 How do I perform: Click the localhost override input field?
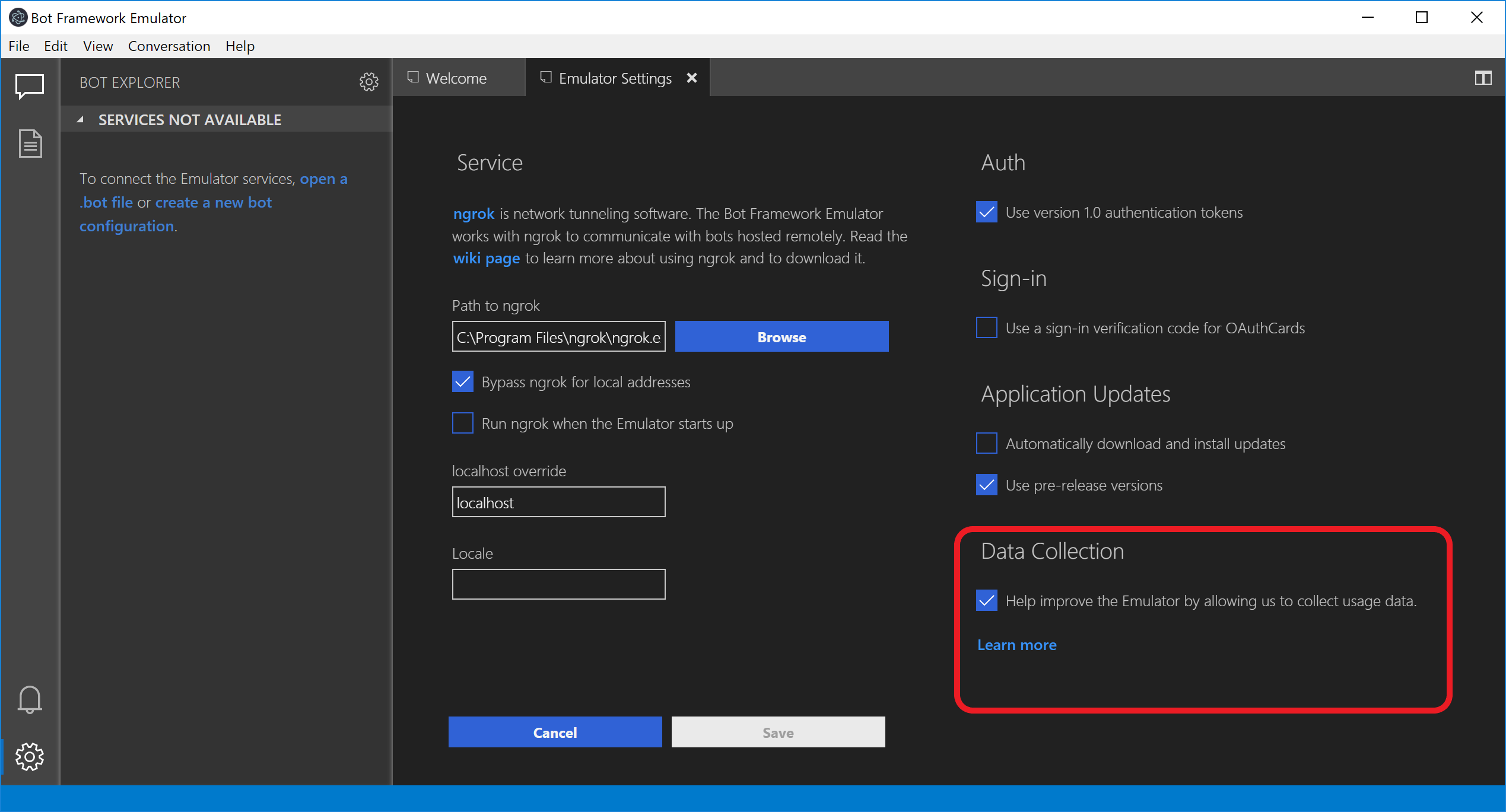pyautogui.click(x=560, y=502)
